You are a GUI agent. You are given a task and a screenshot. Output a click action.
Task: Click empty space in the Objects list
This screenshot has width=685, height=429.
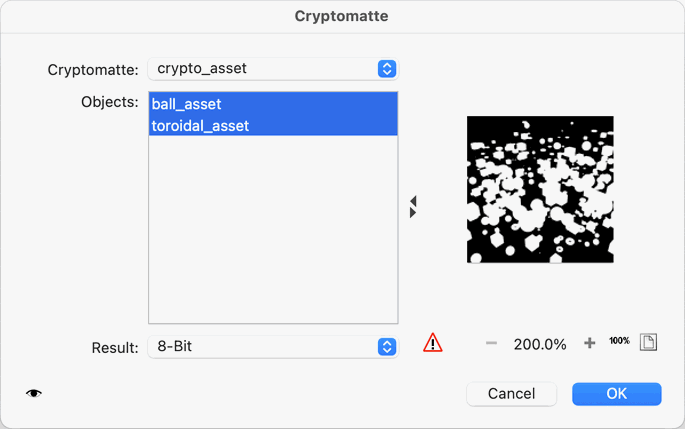(x=272, y=230)
